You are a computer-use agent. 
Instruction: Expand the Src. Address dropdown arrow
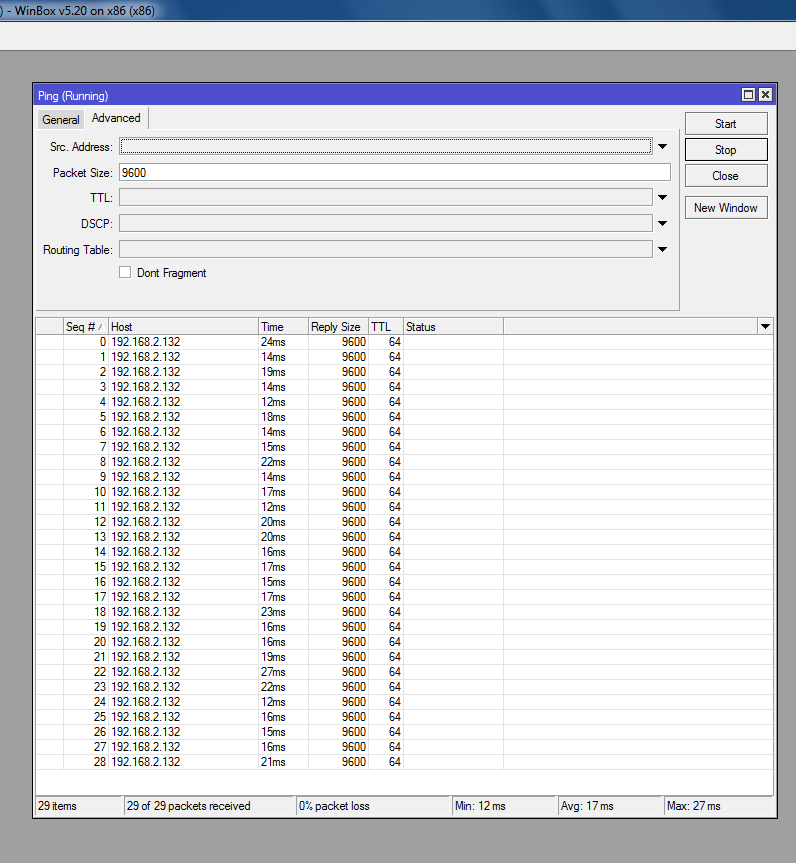pyautogui.click(x=662, y=147)
